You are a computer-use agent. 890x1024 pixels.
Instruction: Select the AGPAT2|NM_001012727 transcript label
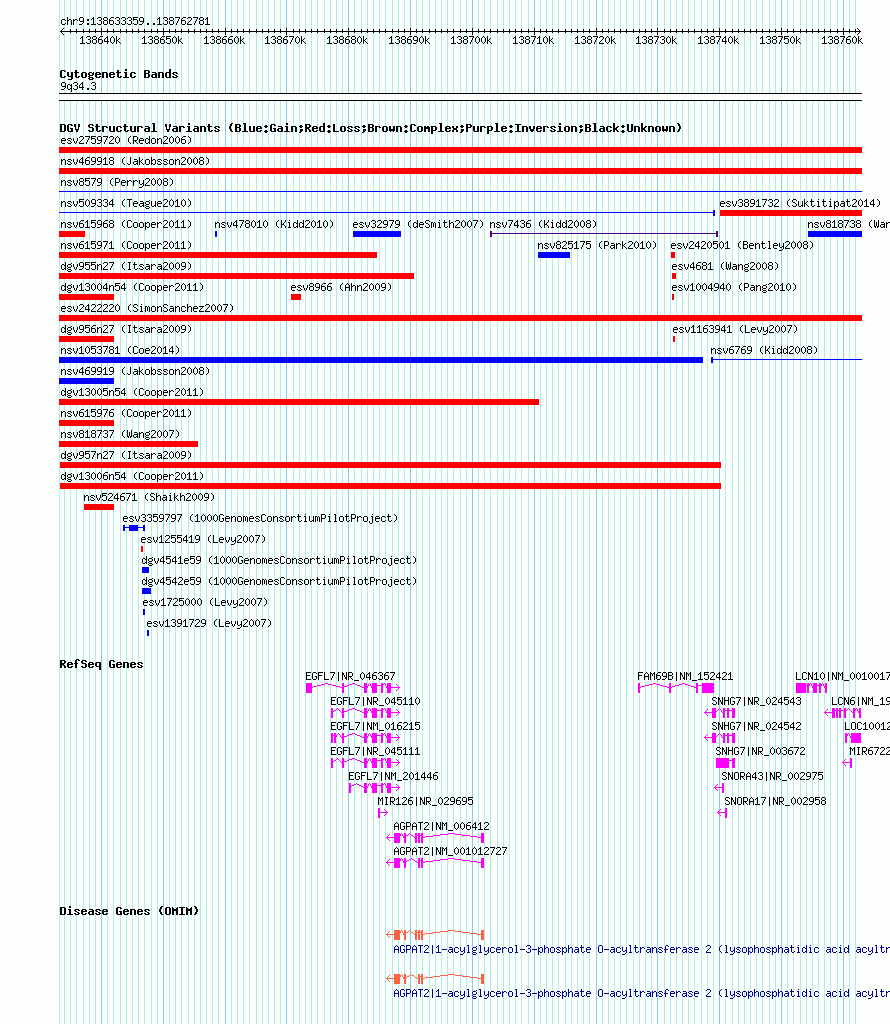pos(450,852)
